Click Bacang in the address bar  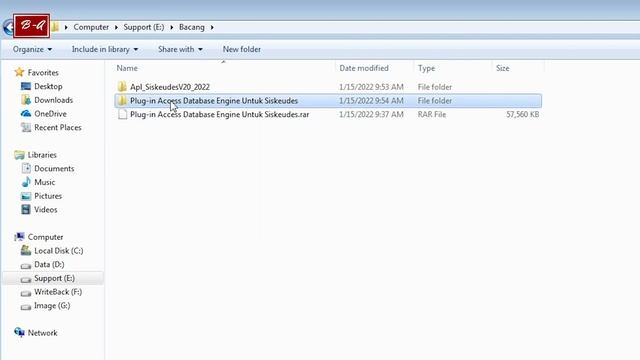191,27
